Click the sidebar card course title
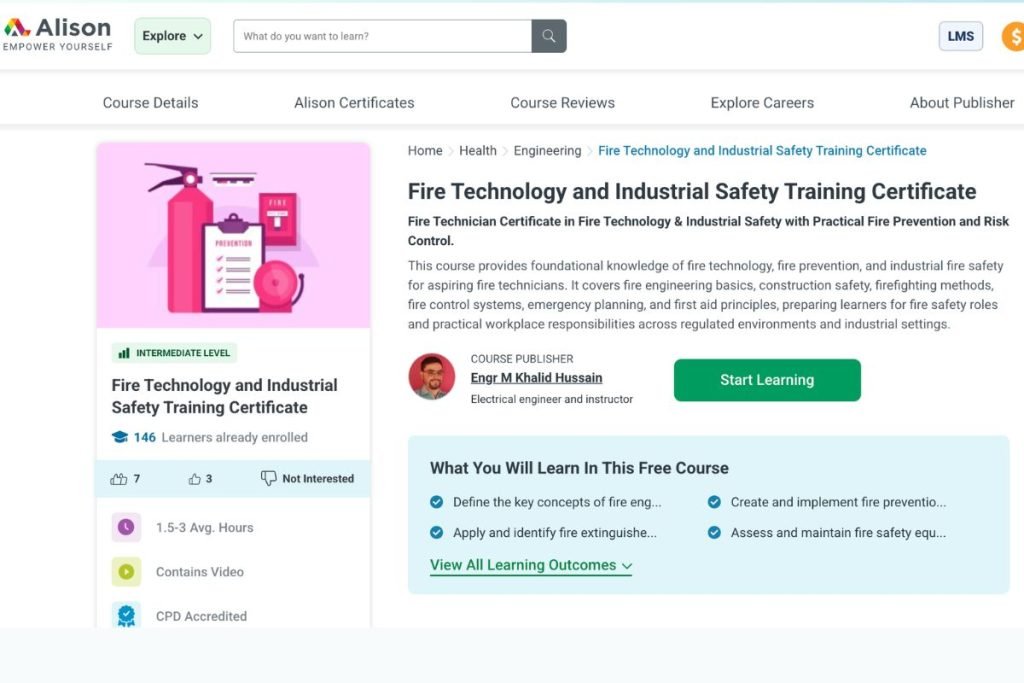 click(225, 396)
